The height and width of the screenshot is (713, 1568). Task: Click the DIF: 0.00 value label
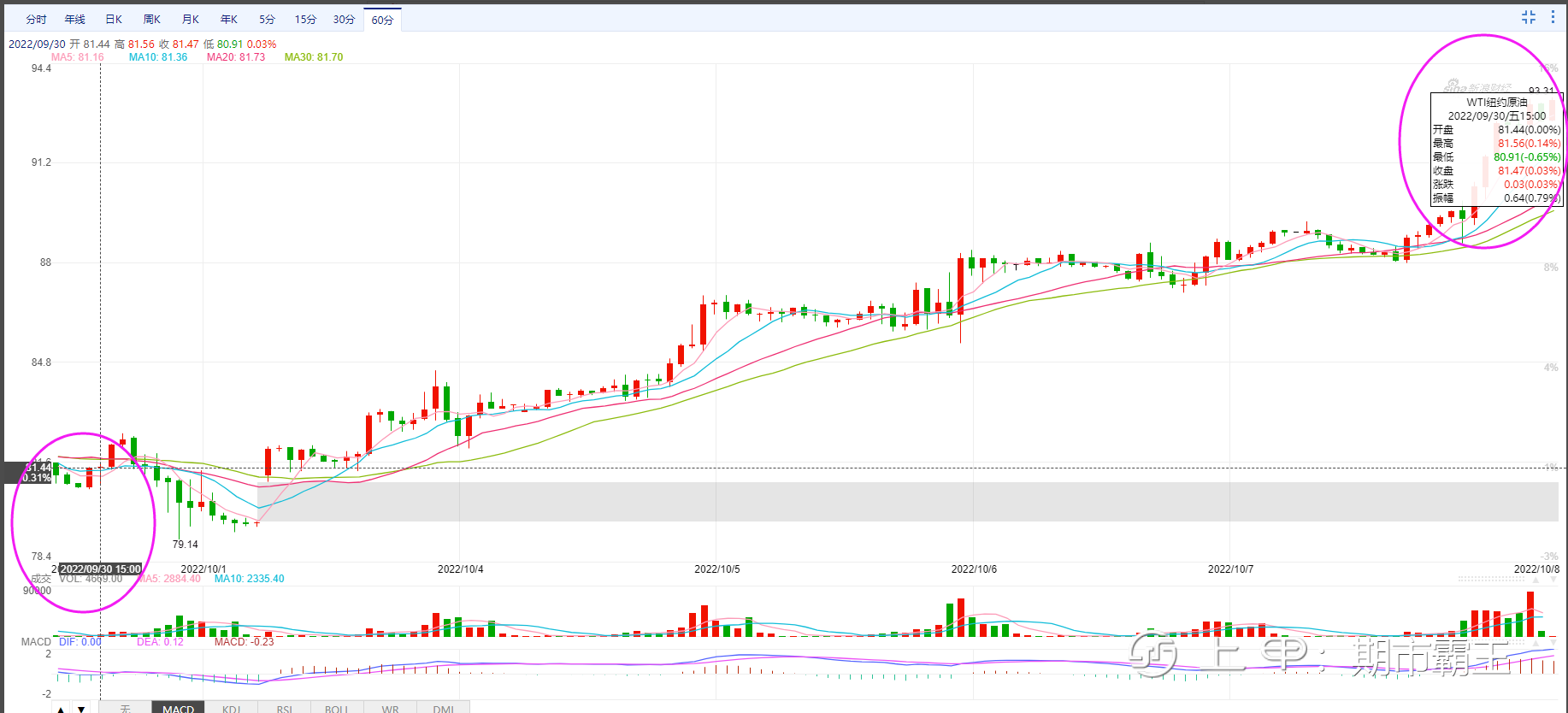[x=80, y=642]
